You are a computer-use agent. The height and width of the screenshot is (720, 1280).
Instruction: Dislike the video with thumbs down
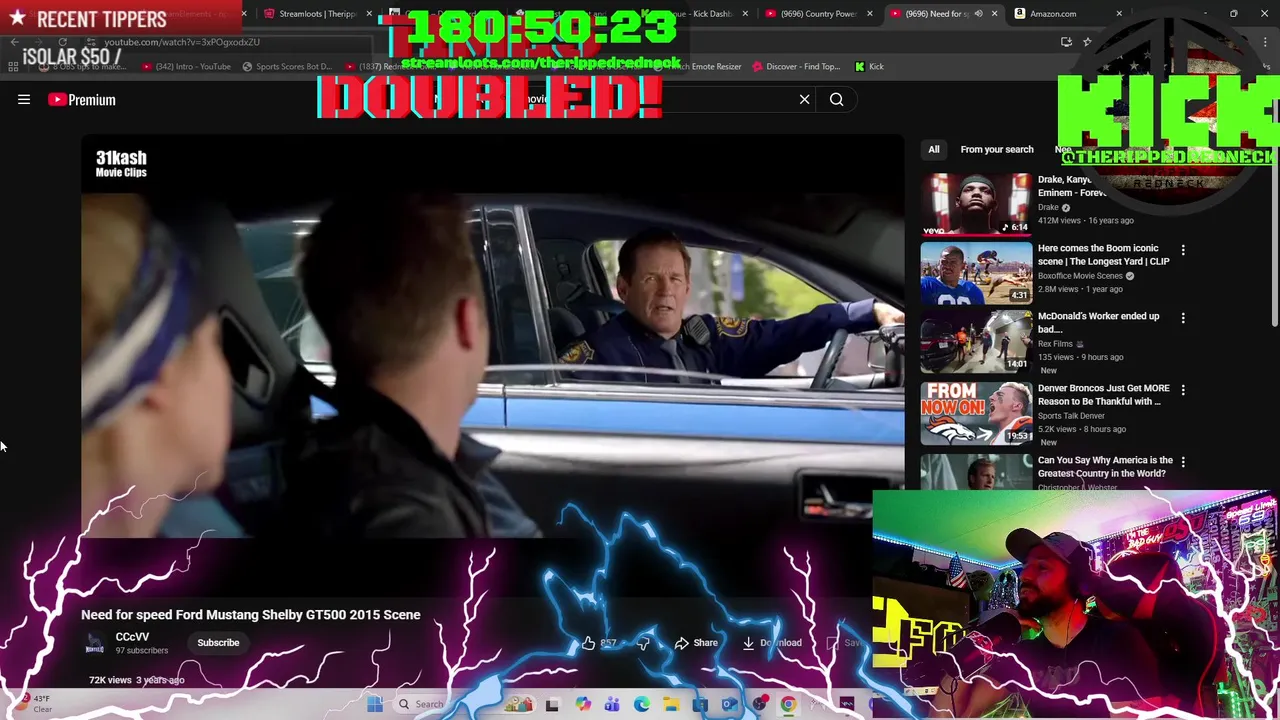coord(643,643)
